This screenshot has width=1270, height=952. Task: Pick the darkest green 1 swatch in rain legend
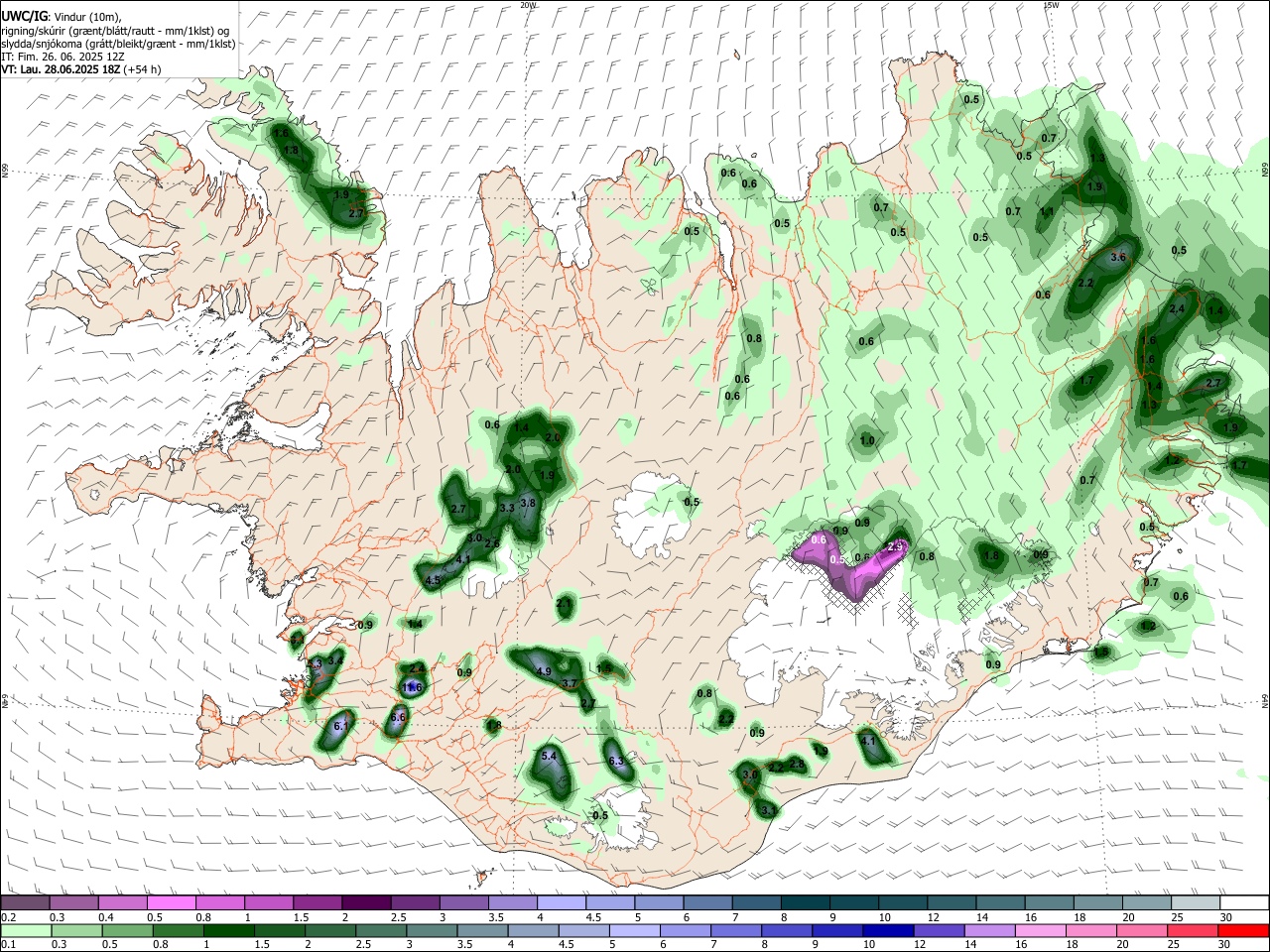228,930
